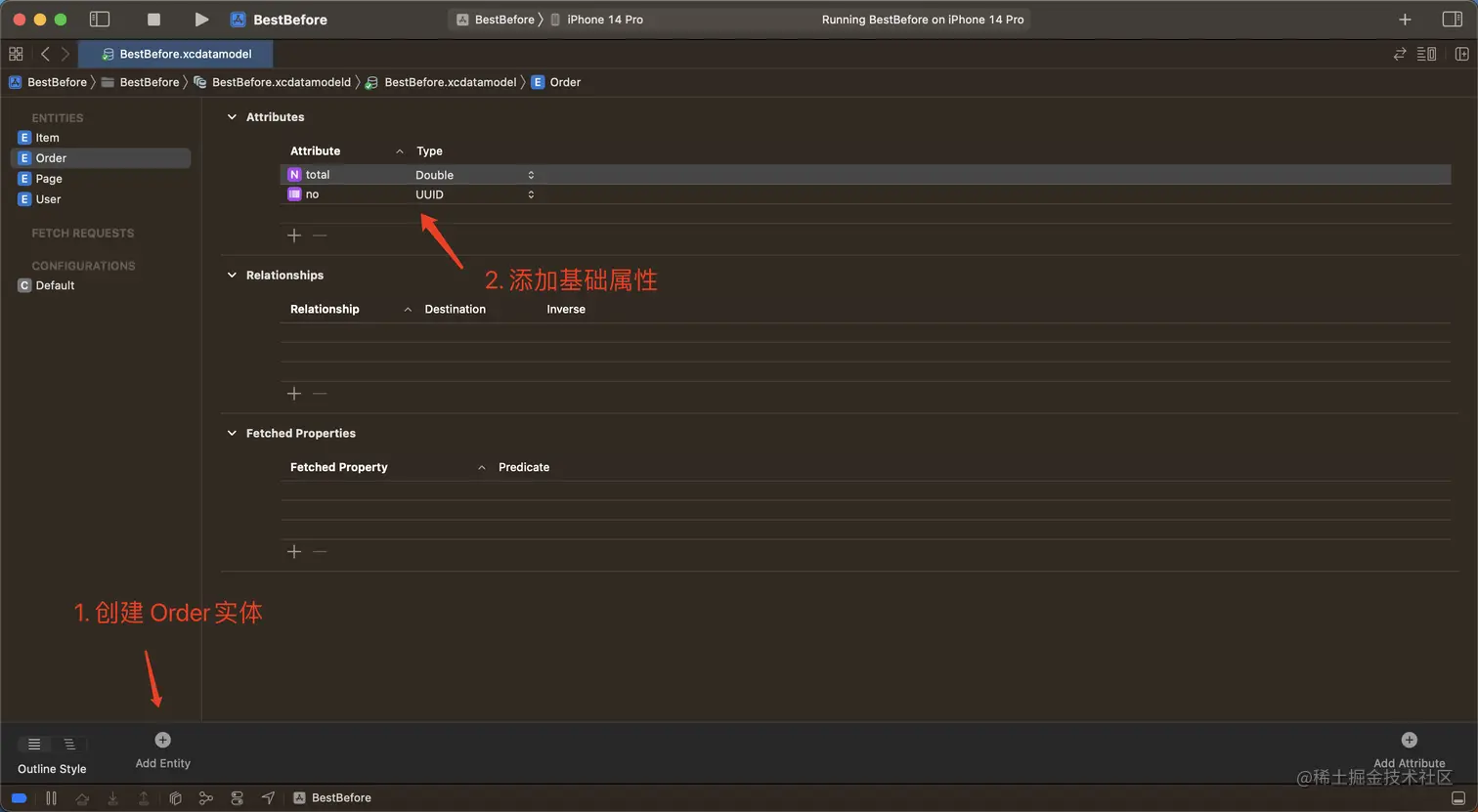
Task: Click the Run play button
Action: point(200,20)
